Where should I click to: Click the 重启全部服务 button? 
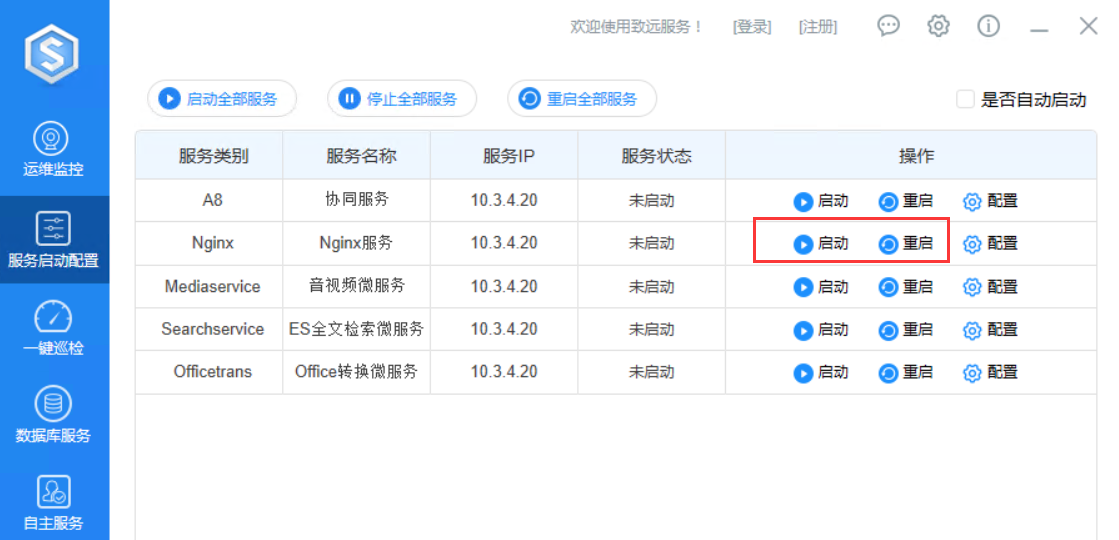click(x=582, y=99)
